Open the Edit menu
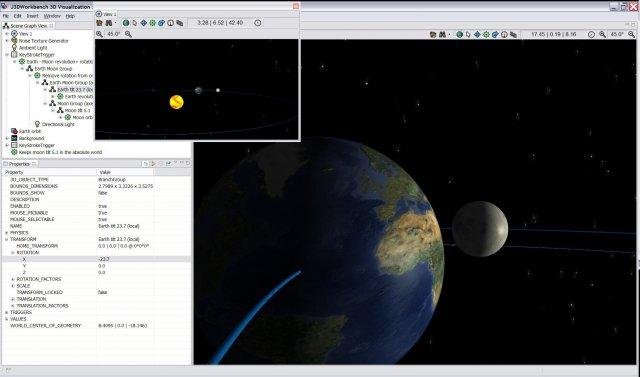Screen dimensions: 640x377 pos(18,16)
